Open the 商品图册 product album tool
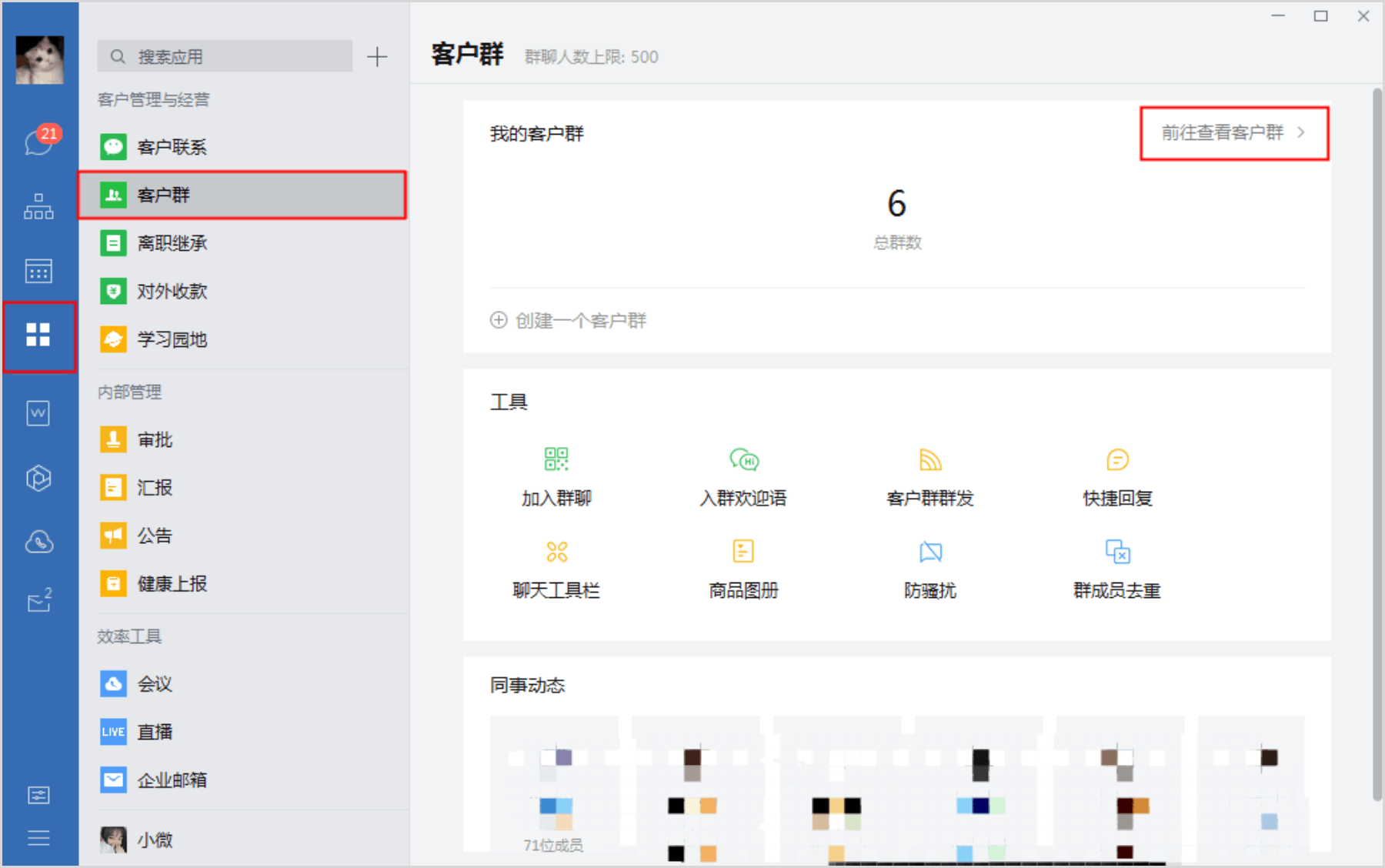The image size is (1385, 868). click(x=743, y=568)
